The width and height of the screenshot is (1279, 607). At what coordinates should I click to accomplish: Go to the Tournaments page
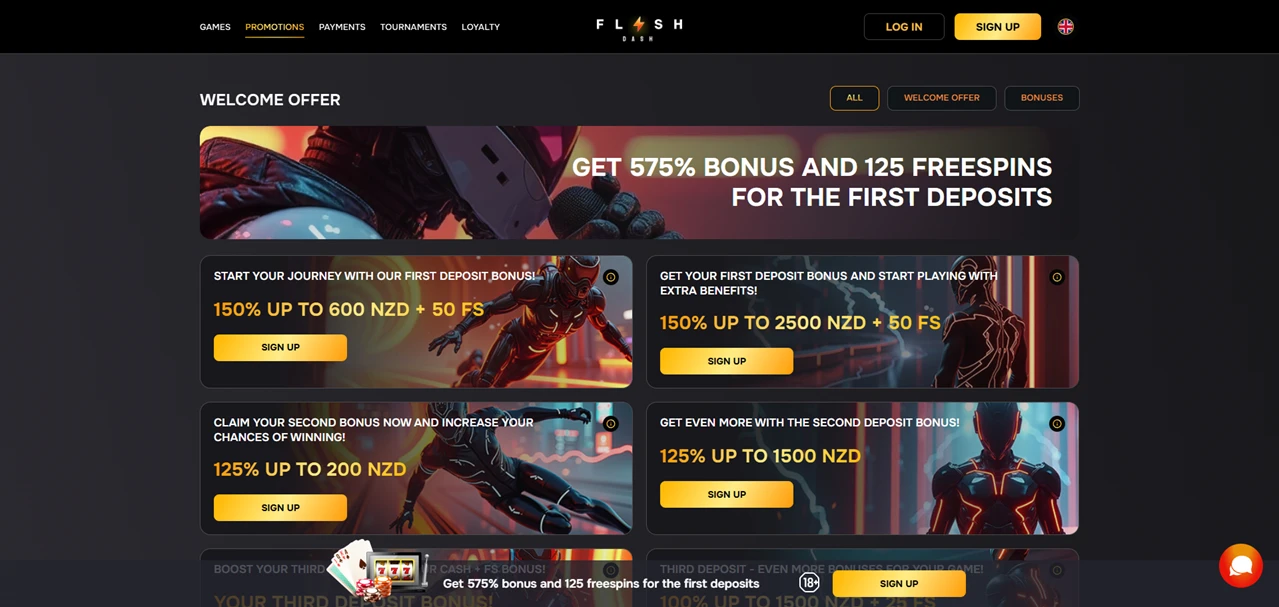tap(413, 27)
